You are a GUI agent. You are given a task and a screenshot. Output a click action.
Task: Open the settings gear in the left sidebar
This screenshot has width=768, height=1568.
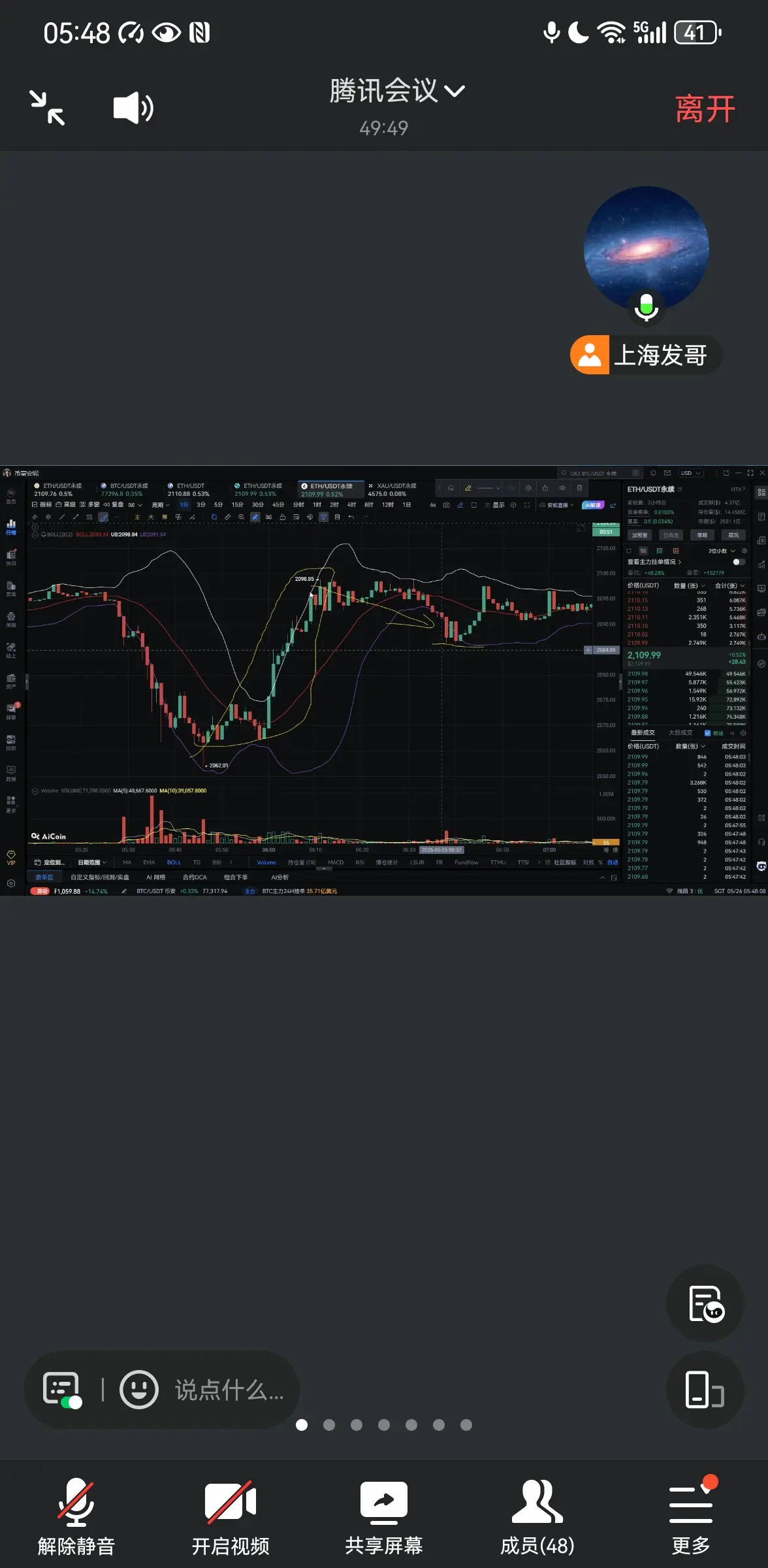click(x=11, y=883)
